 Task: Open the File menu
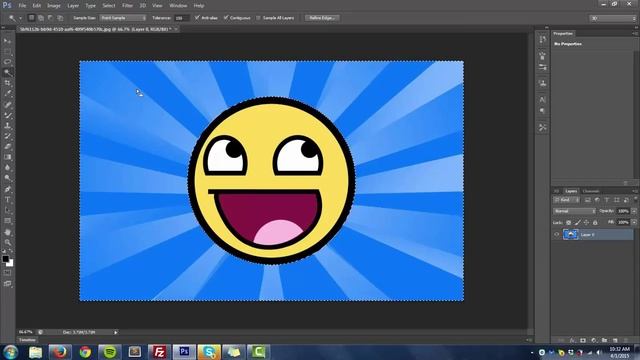pyautogui.click(x=22, y=6)
